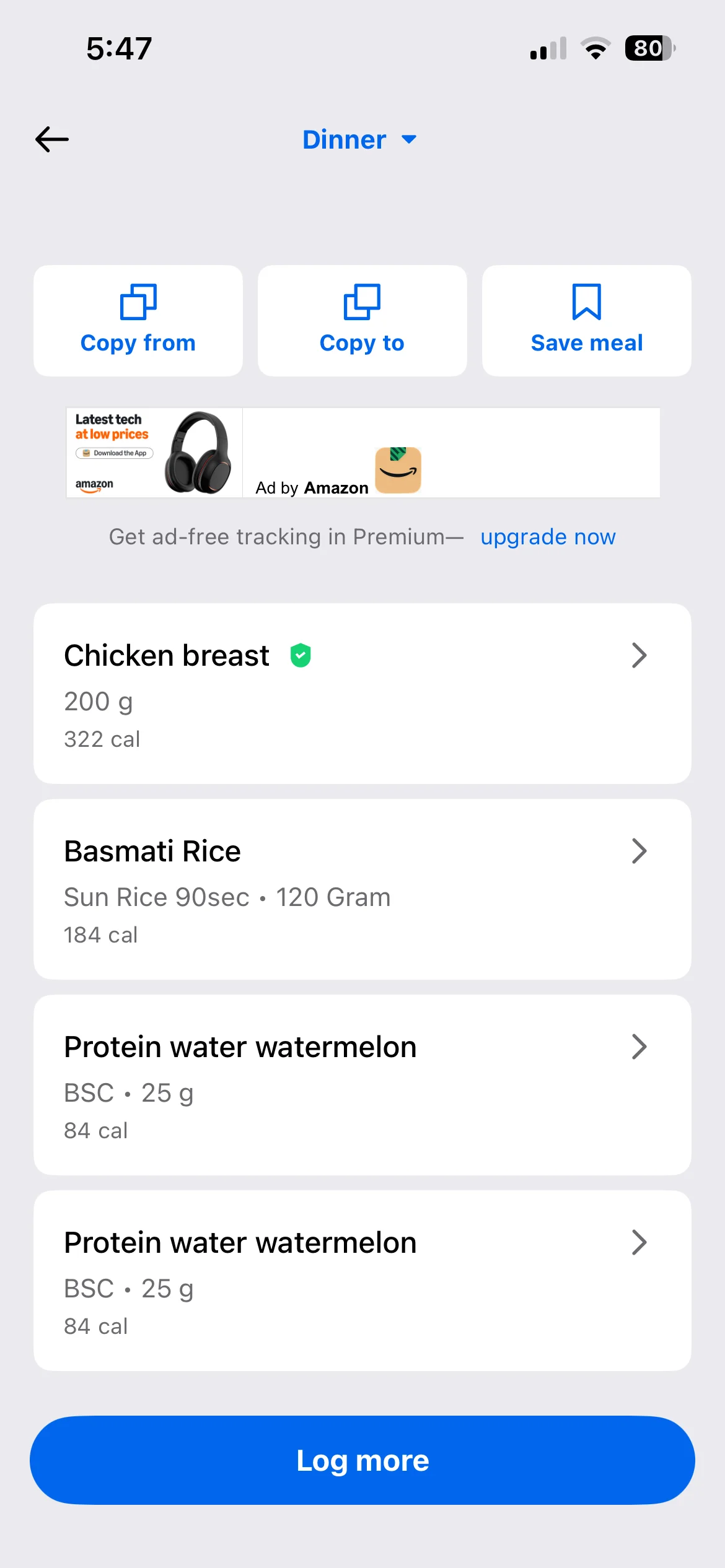Image resolution: width=725 pixels, height=1568 pixels.
Task: Tap the Copy to overlapping-squares icon
Action: point(362,302)
